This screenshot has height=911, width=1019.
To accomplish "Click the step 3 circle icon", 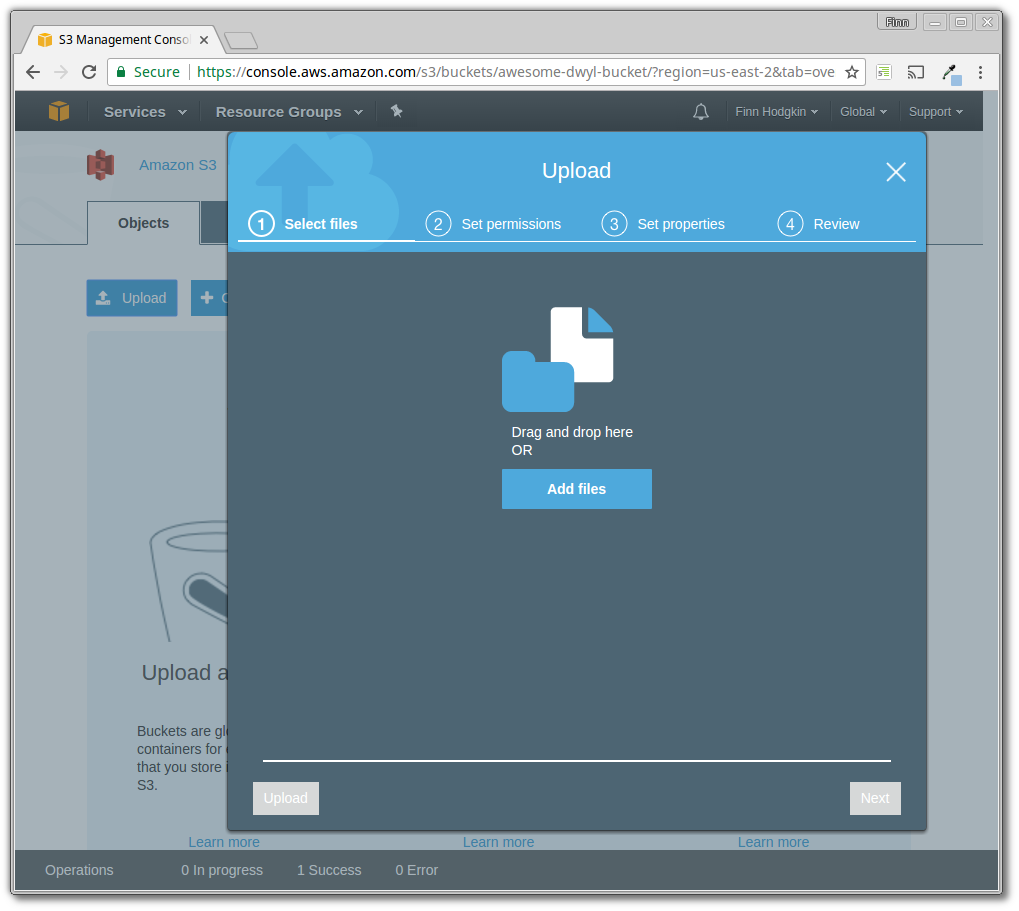I will (614, 224).
